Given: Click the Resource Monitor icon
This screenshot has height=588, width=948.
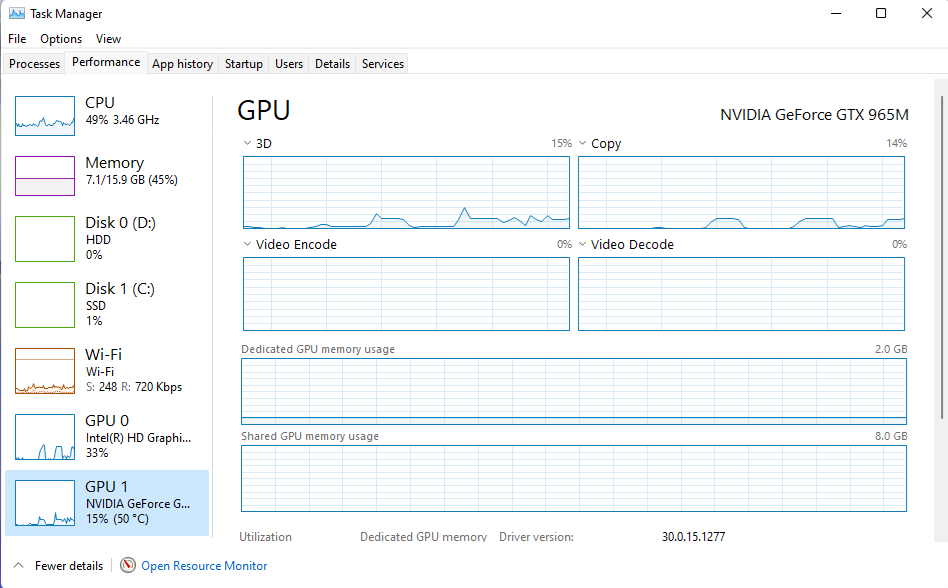Looking at the screenshot, I should click(x=127, y=565).
